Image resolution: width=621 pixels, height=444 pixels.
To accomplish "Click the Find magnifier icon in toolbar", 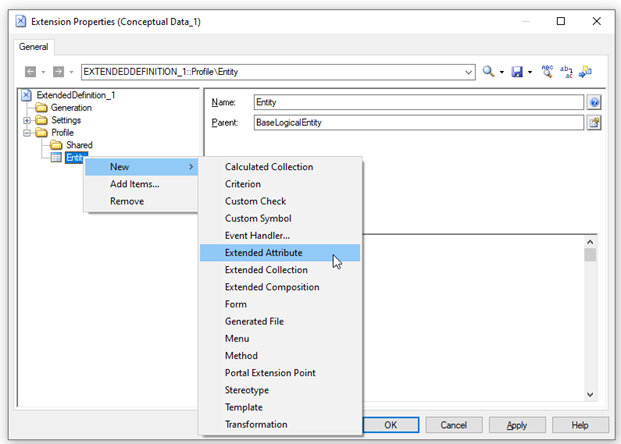I will 488,72.
